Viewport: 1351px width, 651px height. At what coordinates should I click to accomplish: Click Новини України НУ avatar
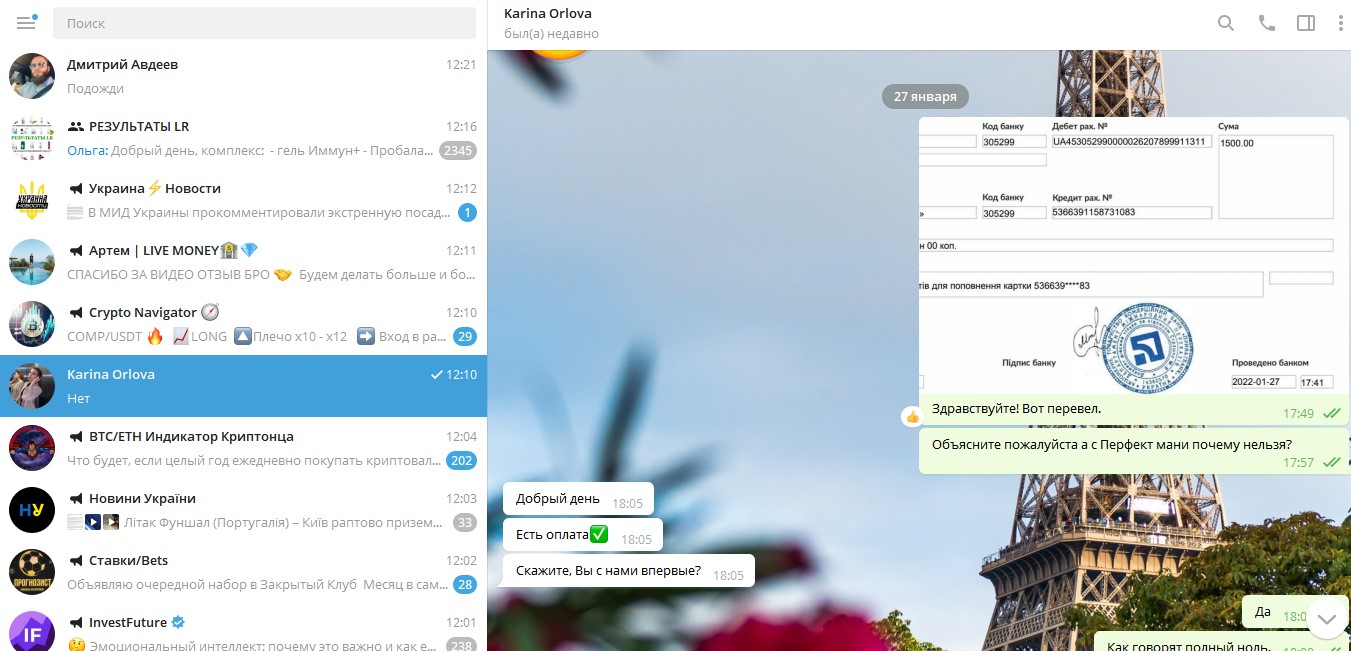point(32,510)
